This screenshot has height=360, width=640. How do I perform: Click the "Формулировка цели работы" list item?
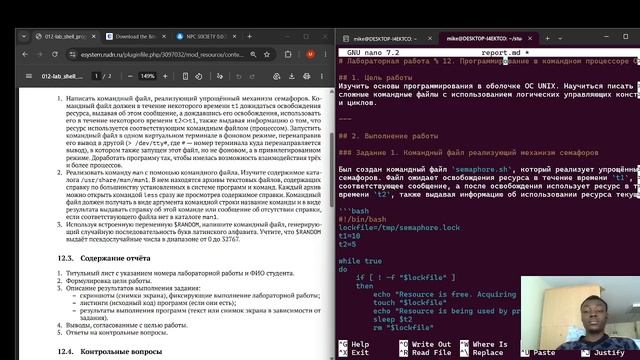tap(109, 281)
